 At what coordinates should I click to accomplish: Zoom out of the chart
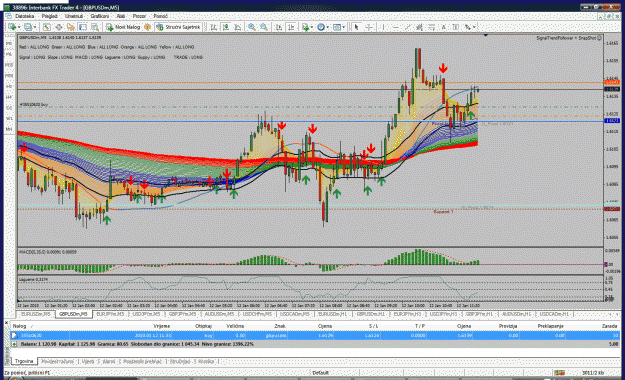coord(264,27)
